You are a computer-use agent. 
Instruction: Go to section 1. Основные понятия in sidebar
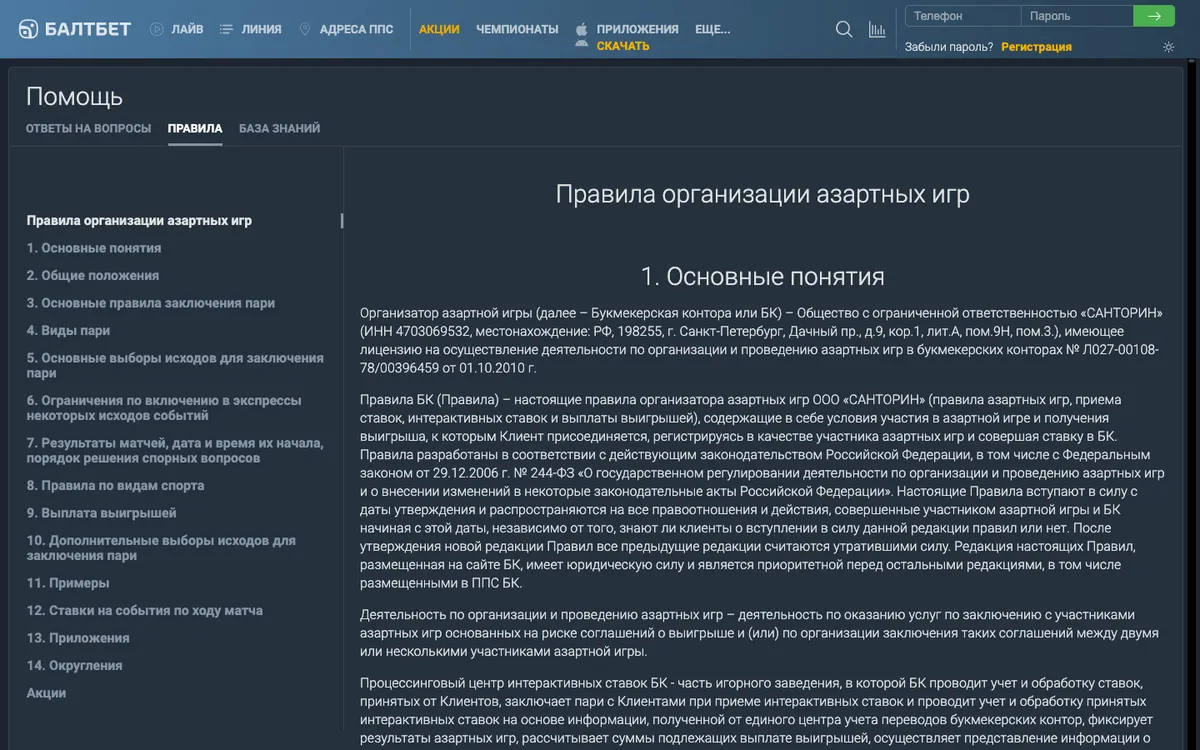point(94,248)
